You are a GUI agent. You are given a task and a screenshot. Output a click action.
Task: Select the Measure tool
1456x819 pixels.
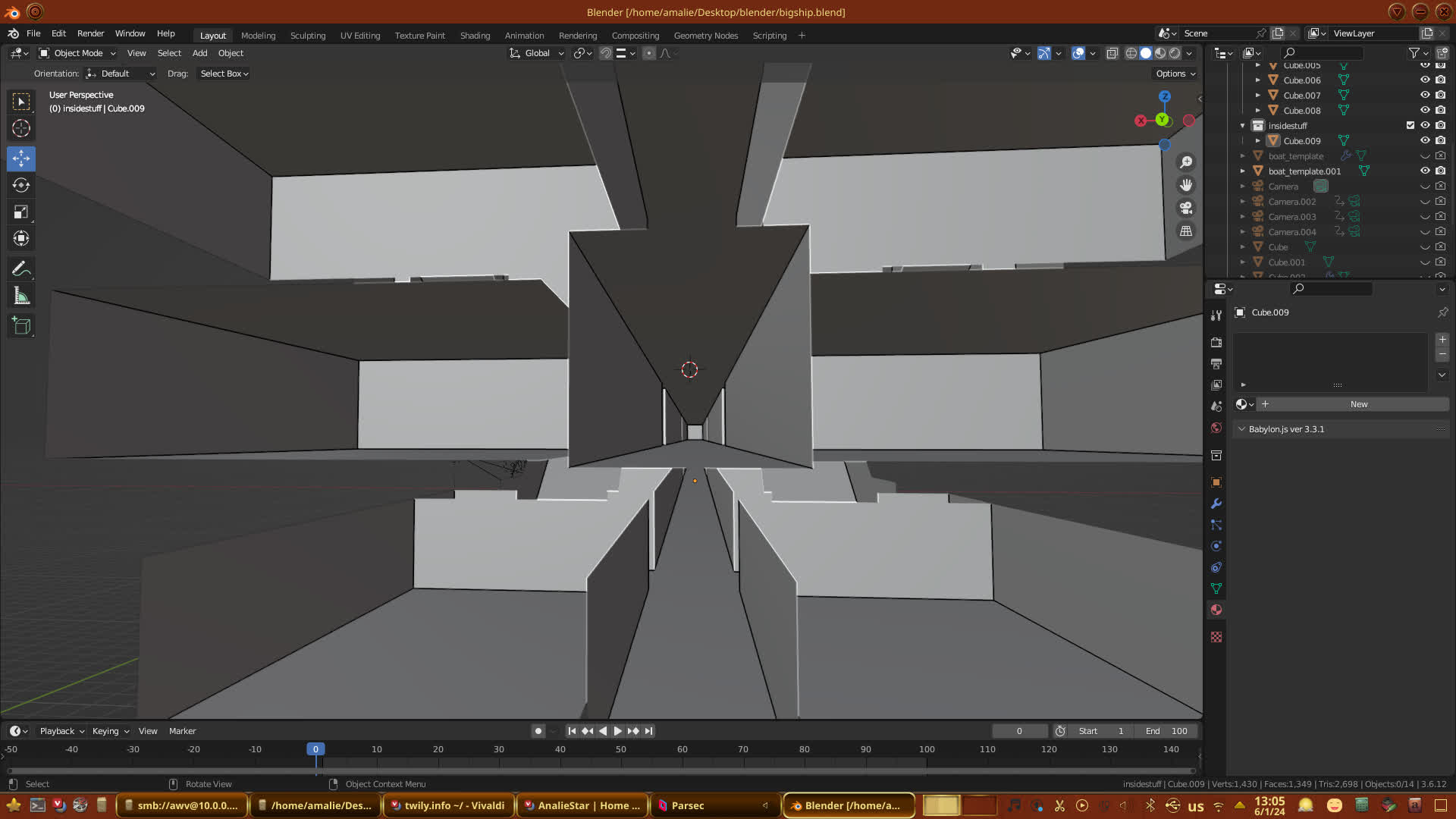21,297
